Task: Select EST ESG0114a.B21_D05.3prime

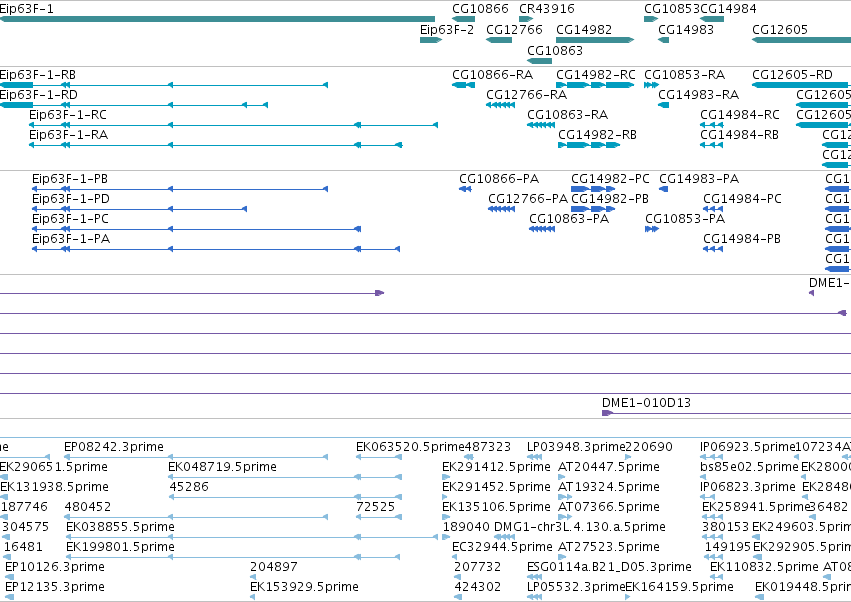Action: 609,567
